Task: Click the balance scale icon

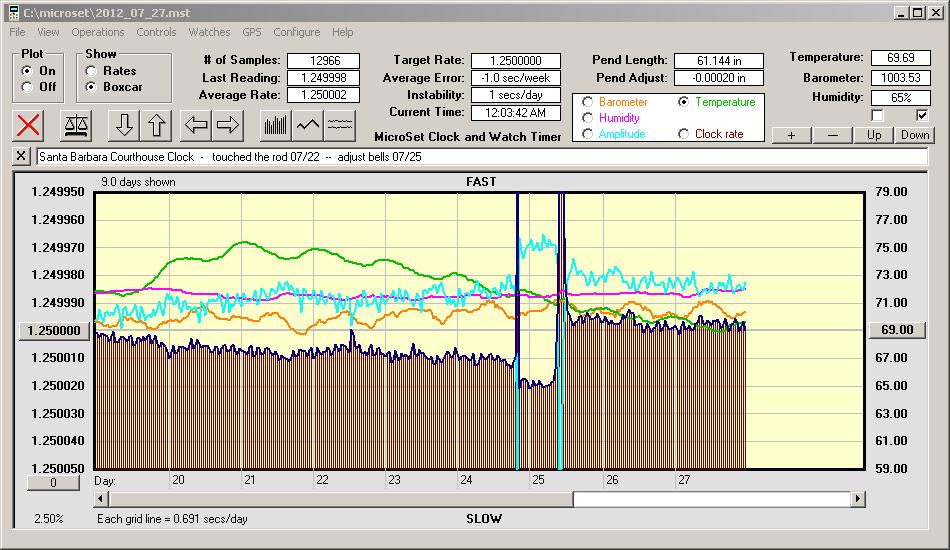Action: tap(75, 125)
